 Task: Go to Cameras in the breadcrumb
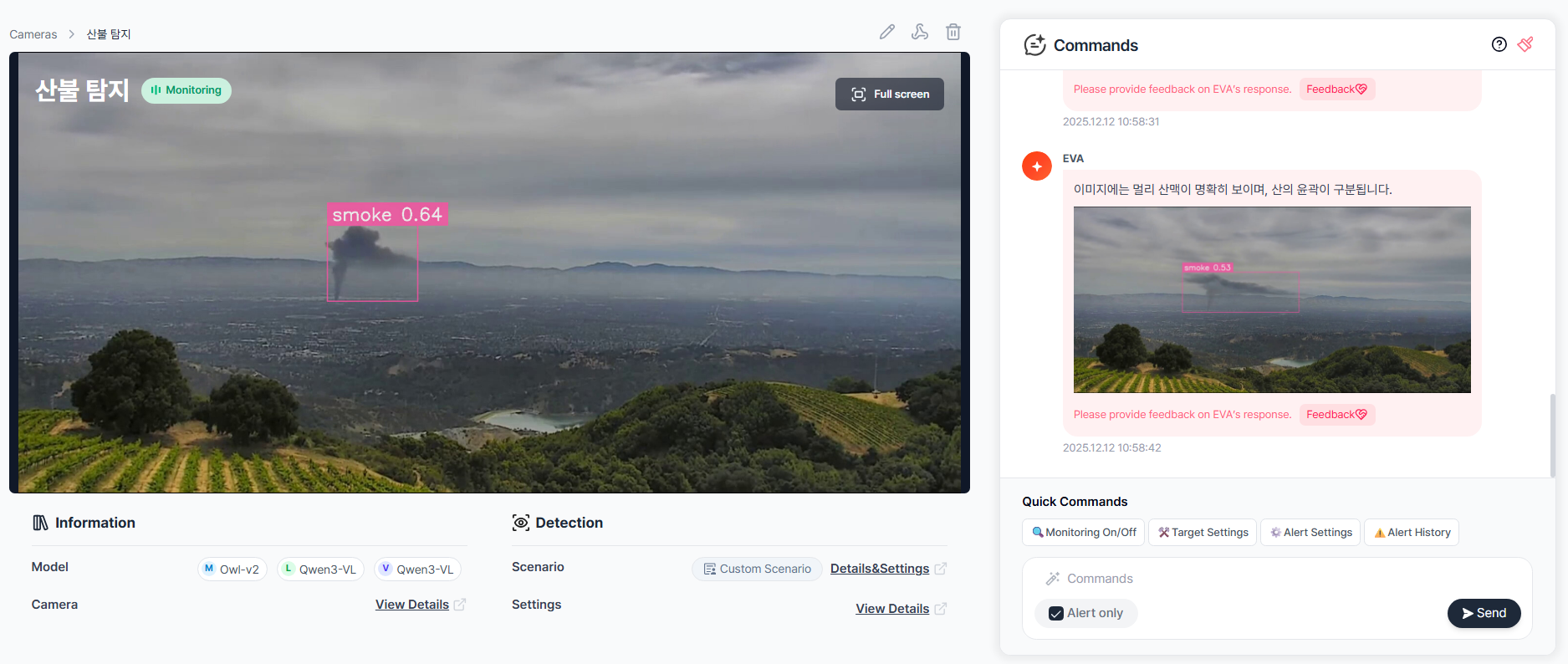[x=33, y=34]
